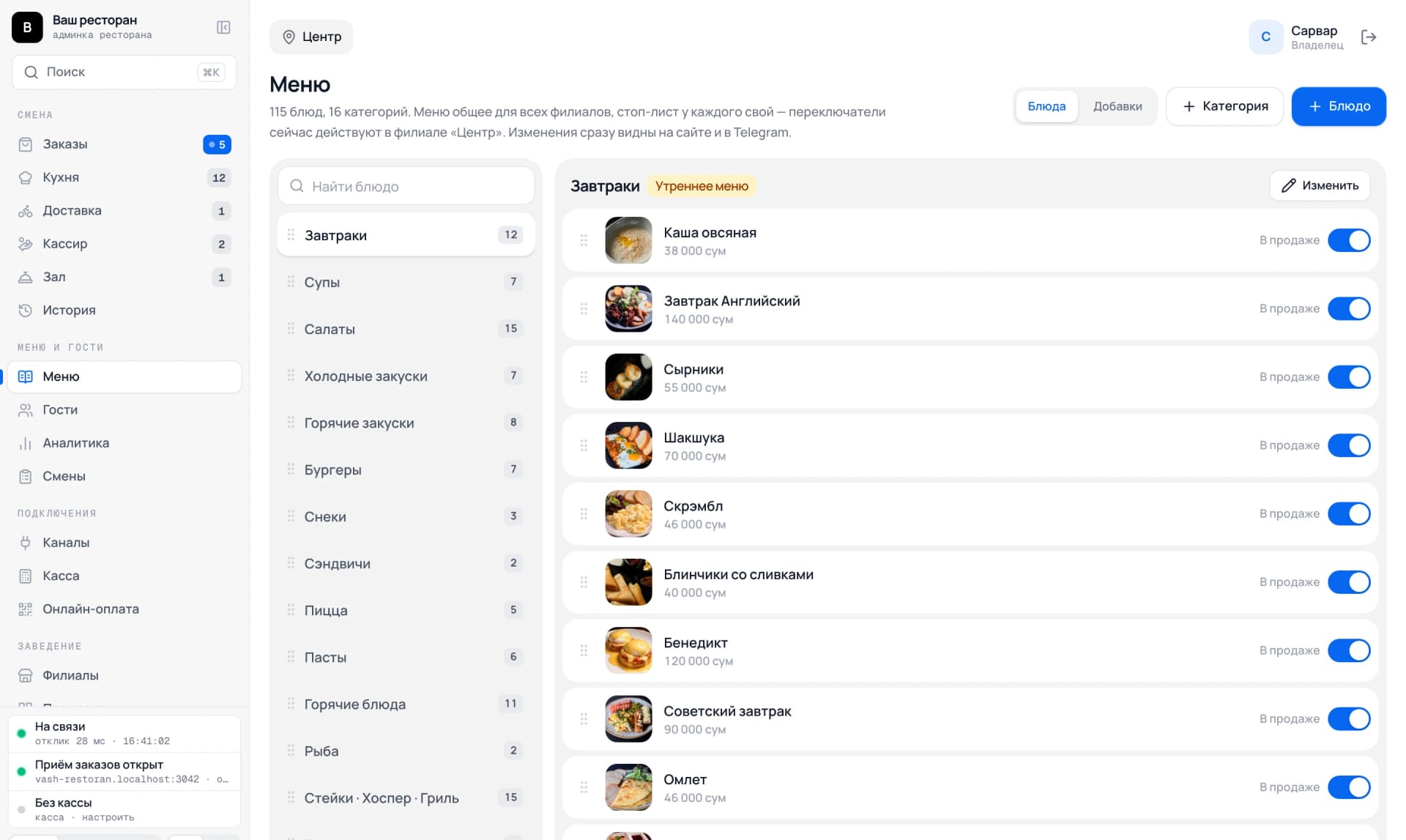The height and width of the screenshot is (840, 1406).
Task: Switch to the Добавки tab
Action: tap(1117, 106)
